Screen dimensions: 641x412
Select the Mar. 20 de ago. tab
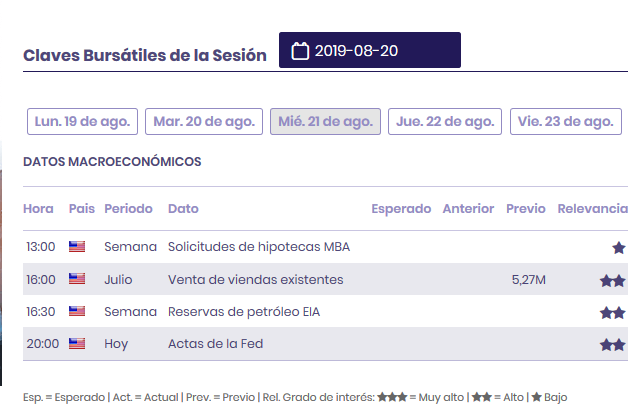click(204, 122)
